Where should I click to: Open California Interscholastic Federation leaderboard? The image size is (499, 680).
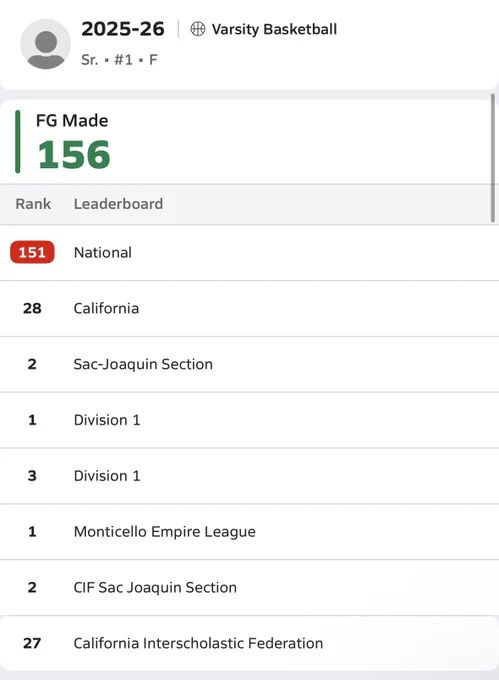249,643
